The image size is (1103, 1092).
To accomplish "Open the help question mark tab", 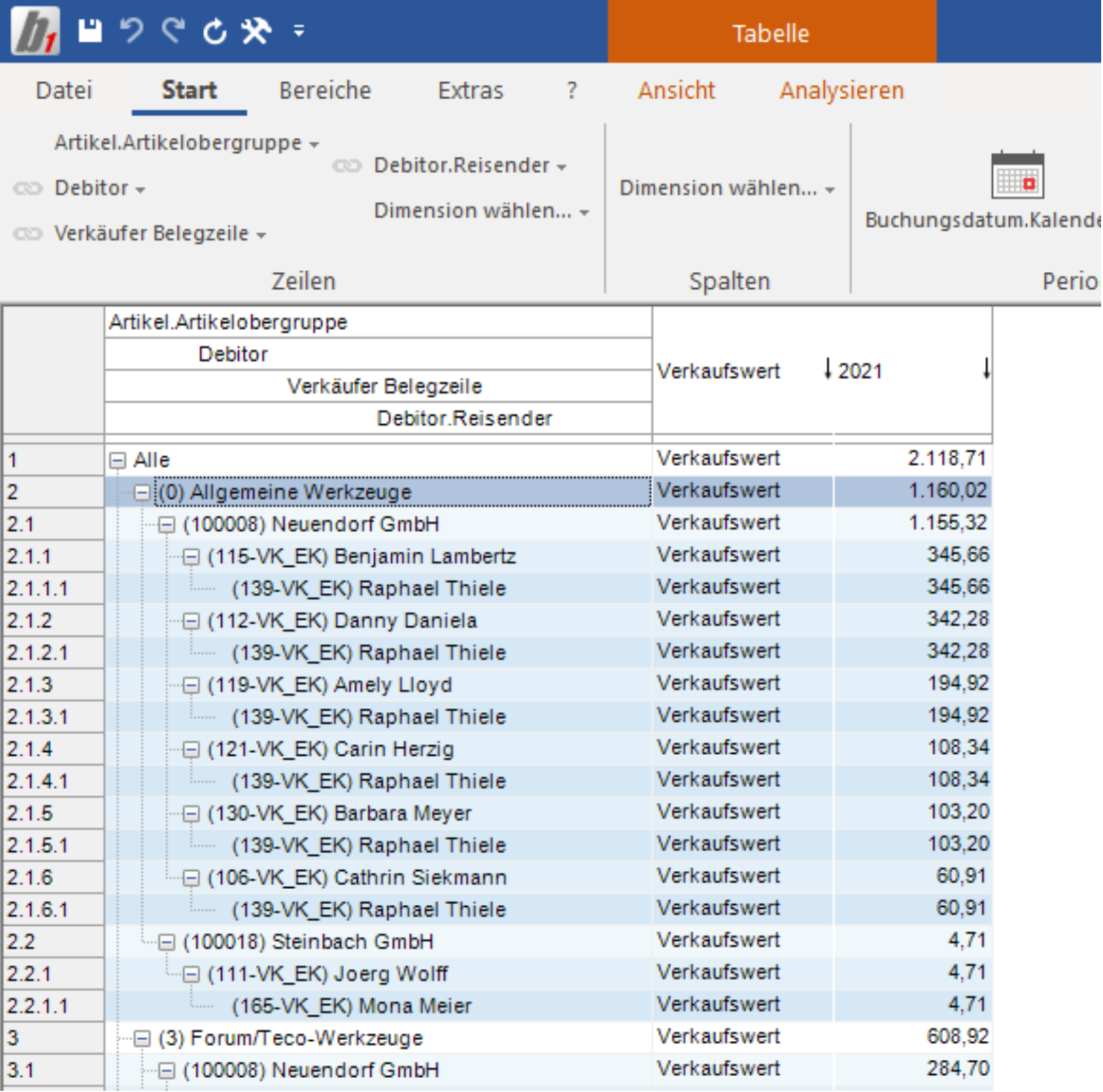I will [572, 91].
